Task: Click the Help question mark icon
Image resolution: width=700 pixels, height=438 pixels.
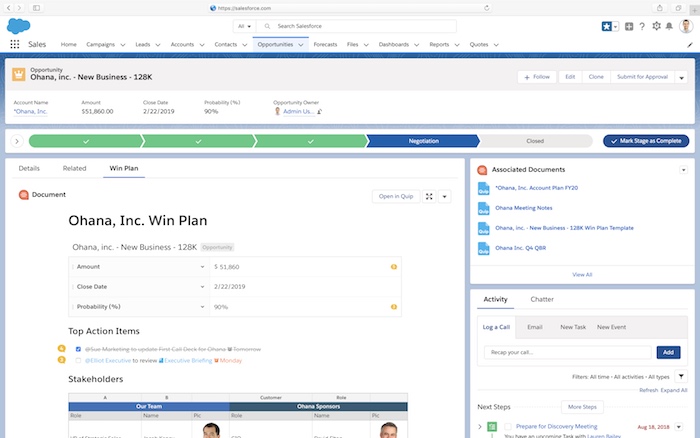Action: click(x=643, y=26)
